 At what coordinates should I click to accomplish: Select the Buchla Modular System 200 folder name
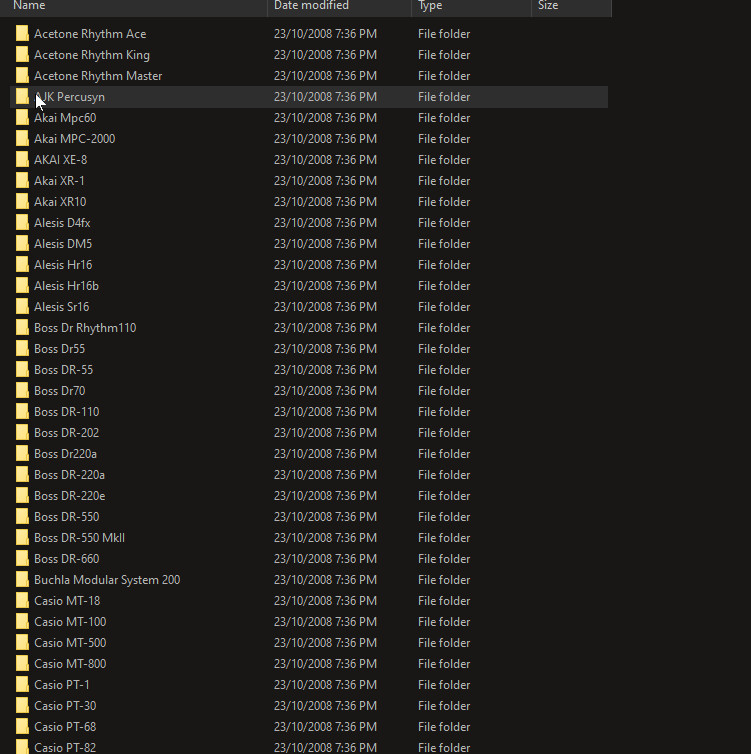click(107, 580)
